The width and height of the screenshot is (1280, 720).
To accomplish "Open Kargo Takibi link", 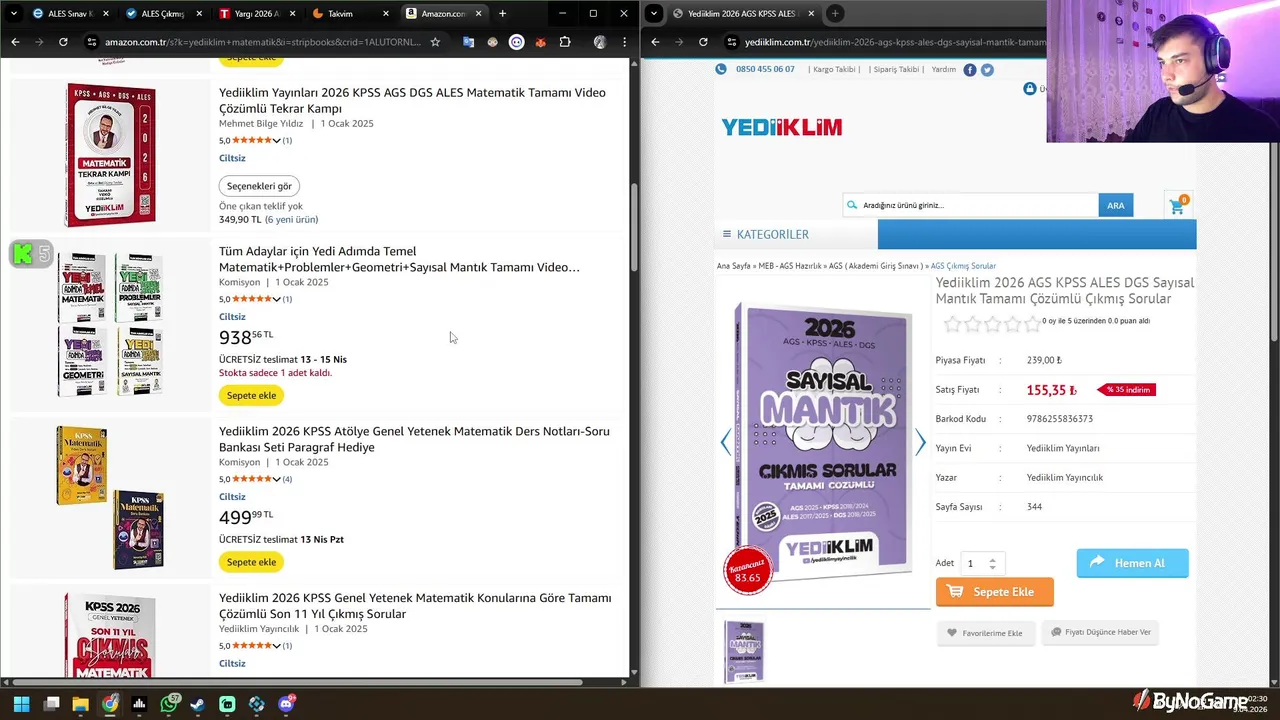I will 834,70.
